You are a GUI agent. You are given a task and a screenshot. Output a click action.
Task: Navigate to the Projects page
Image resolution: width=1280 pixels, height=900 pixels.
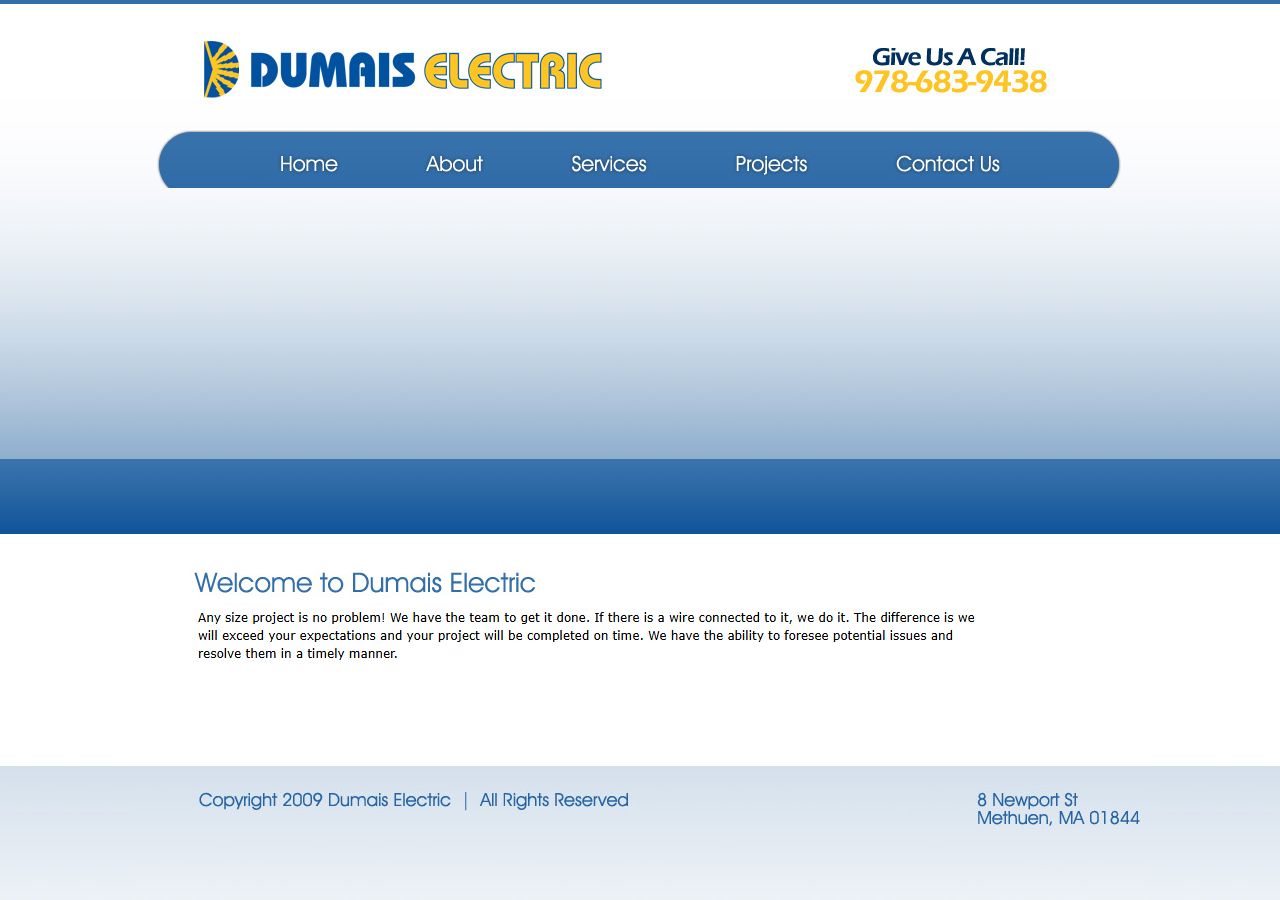771,164
